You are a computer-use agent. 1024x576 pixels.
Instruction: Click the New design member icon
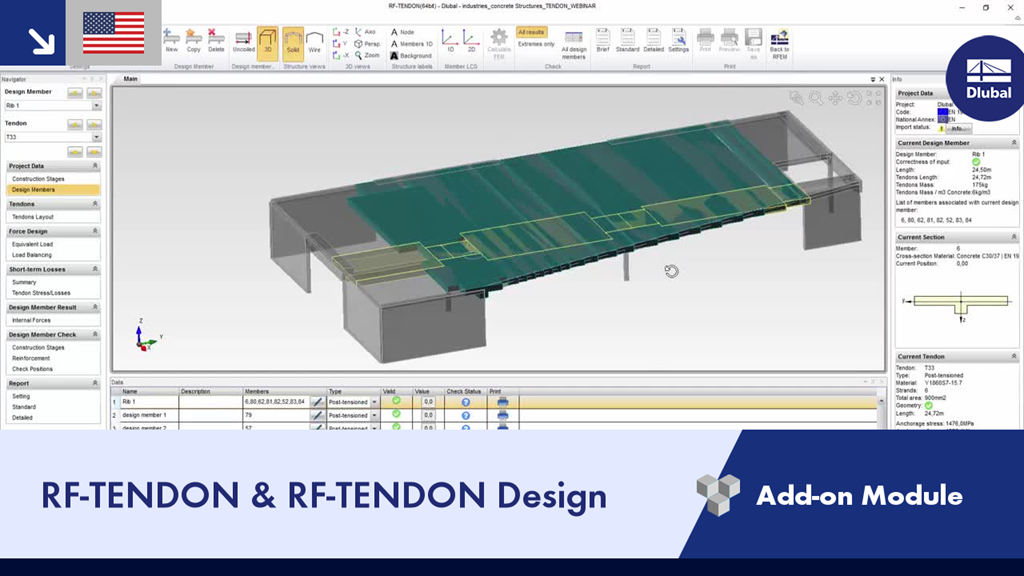click(x=171, y=40)
